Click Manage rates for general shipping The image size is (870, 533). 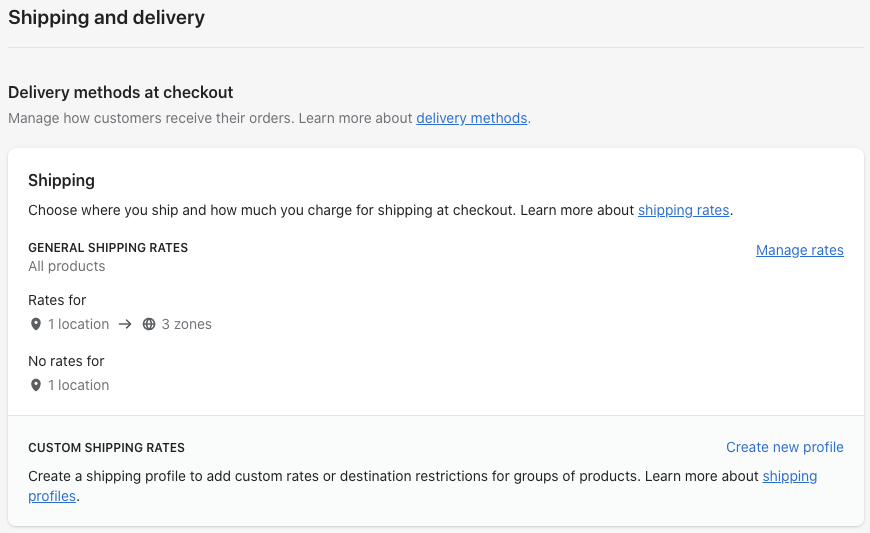799,250
